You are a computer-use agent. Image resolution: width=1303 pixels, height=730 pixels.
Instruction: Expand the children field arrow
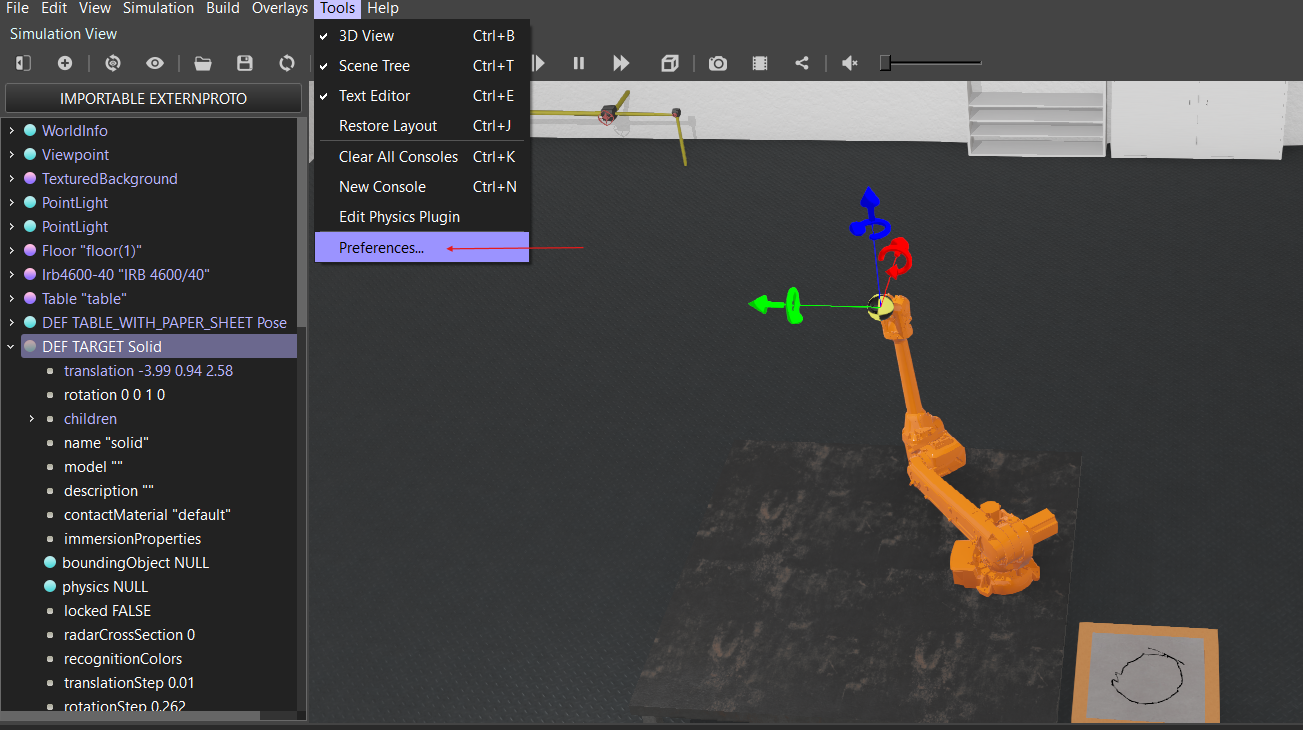click(32, 419)
